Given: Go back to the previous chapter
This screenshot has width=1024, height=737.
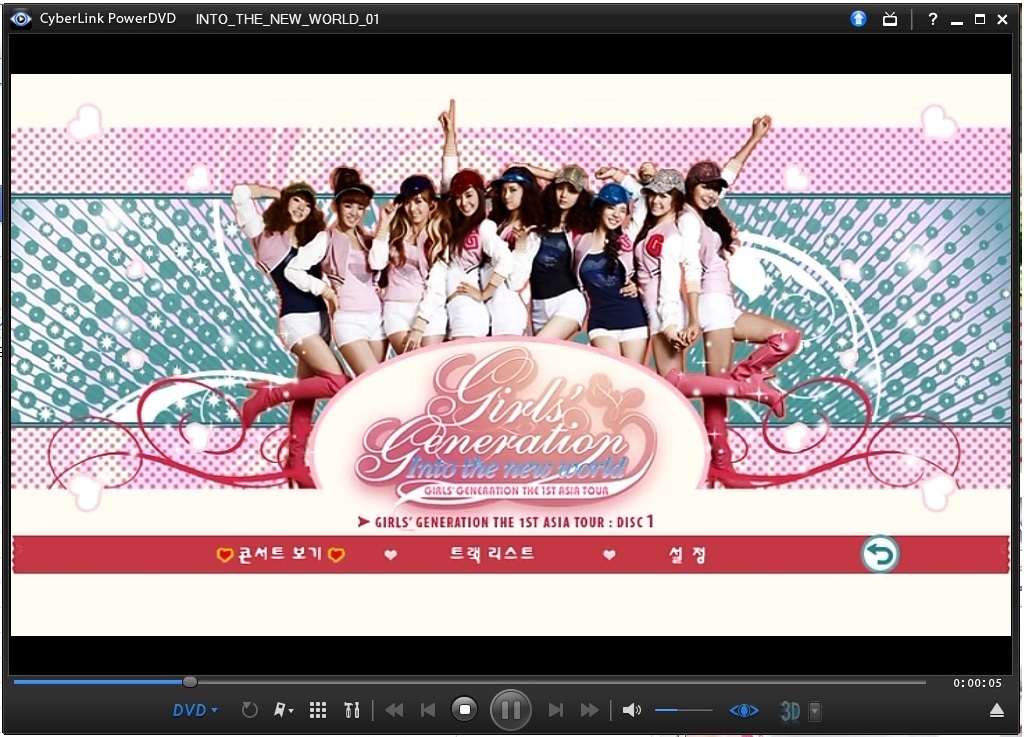Looking at the screenshot, I should click(428, 710).
